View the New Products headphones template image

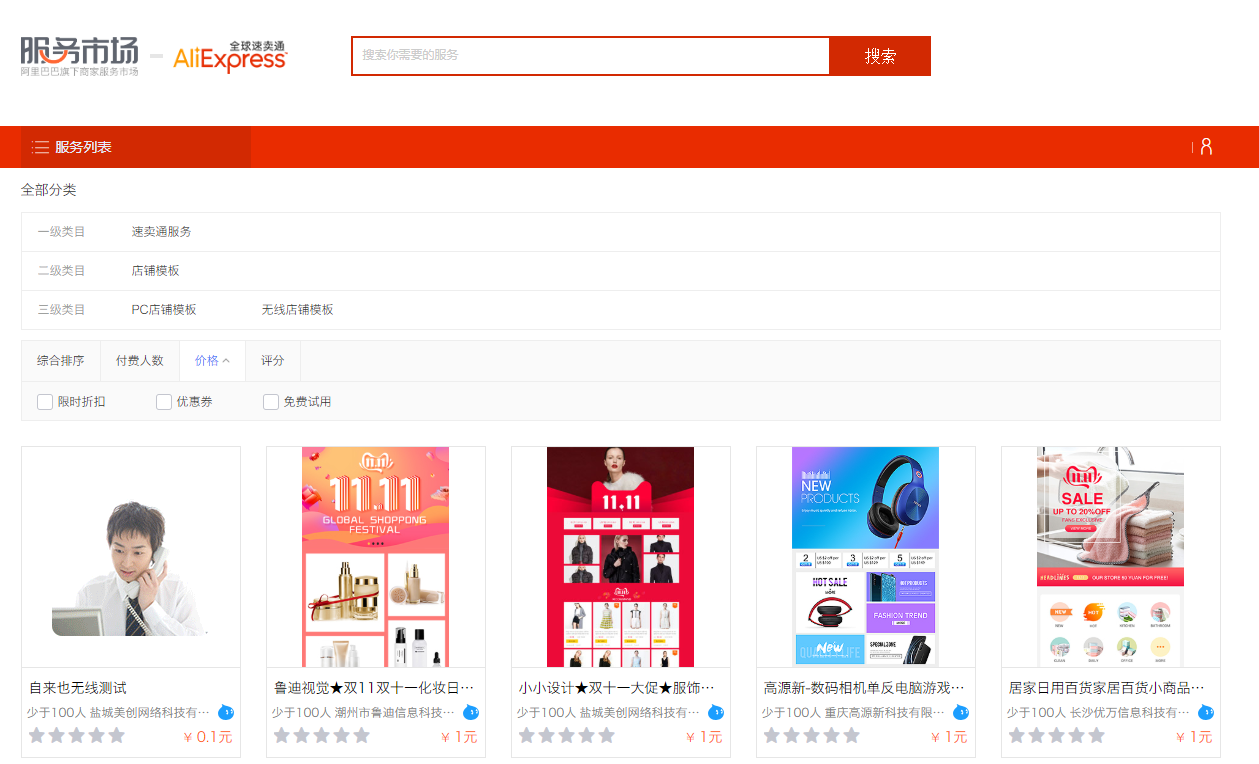[x=866, y=557]
